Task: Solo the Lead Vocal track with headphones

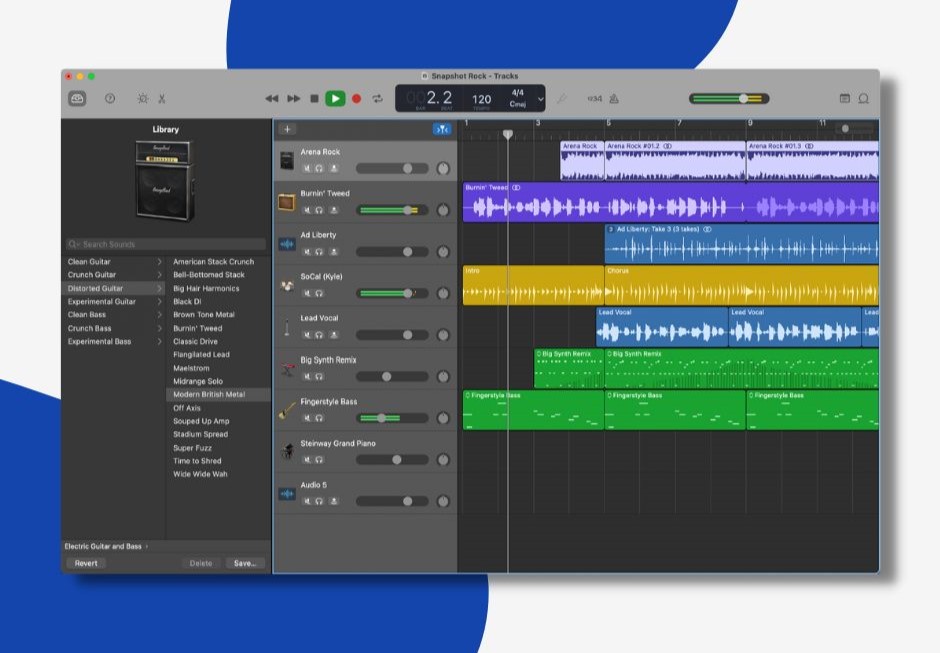Action: pyautogui.click(x=319, y=335)
